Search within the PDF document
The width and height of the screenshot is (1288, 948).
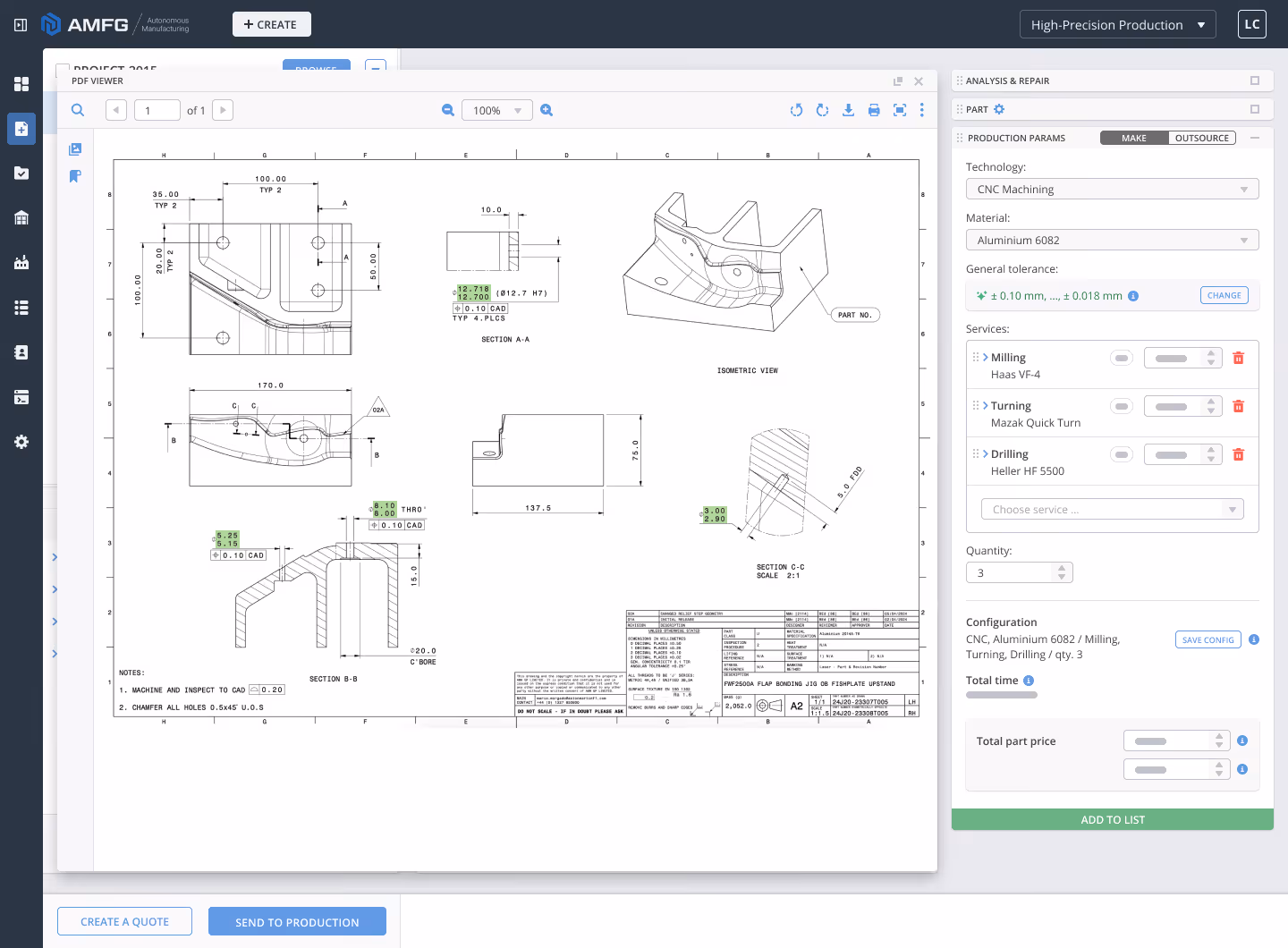[78, 110]
